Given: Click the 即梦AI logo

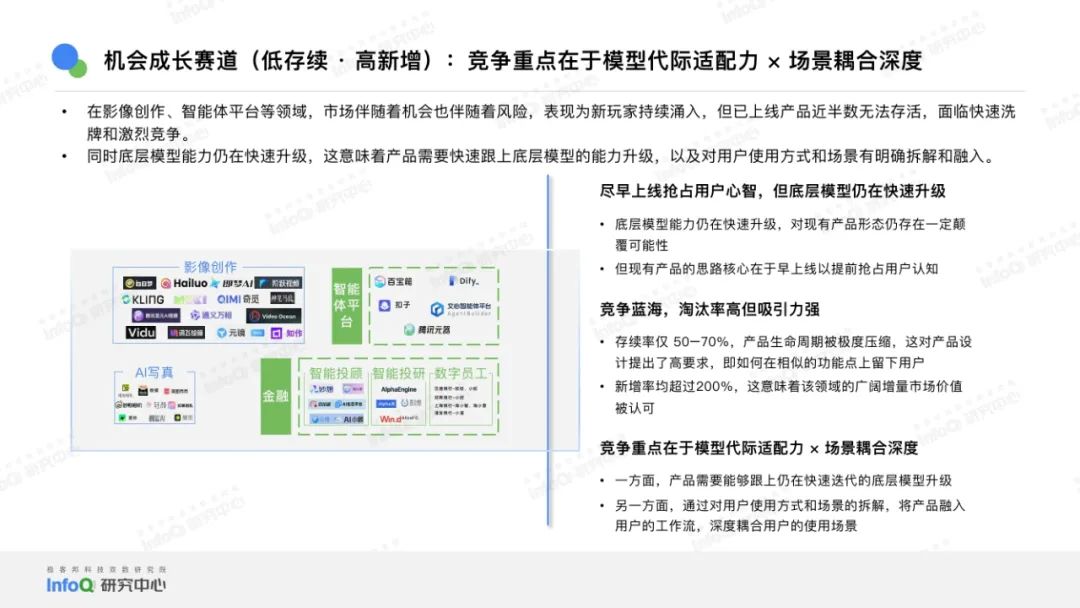Looking at the screenshot, I should 231,283.
